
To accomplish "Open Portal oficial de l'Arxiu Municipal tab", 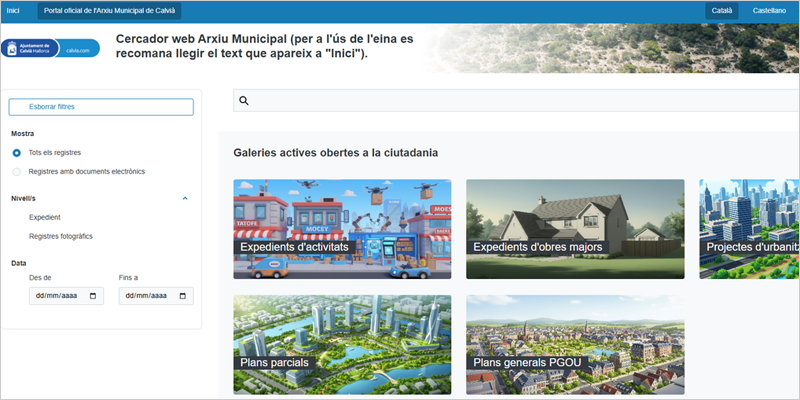I will click(109, 11).
